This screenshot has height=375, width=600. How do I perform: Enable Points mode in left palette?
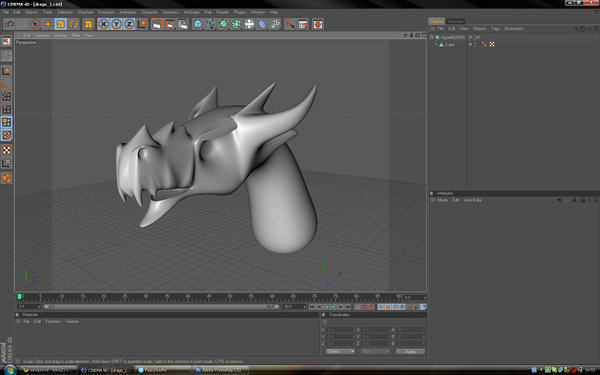[x=7, y=96]
